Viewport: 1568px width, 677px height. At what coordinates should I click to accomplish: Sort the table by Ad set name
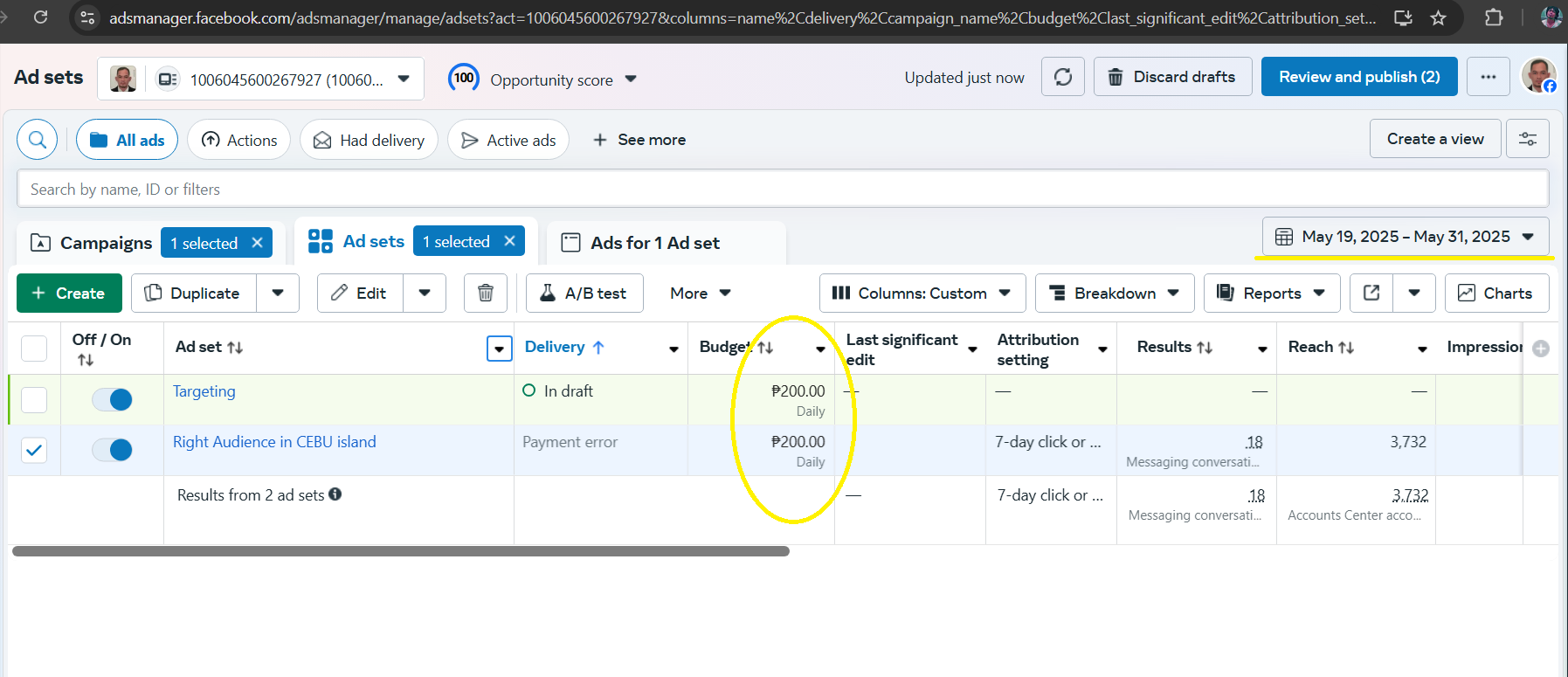tap(235, 348)
